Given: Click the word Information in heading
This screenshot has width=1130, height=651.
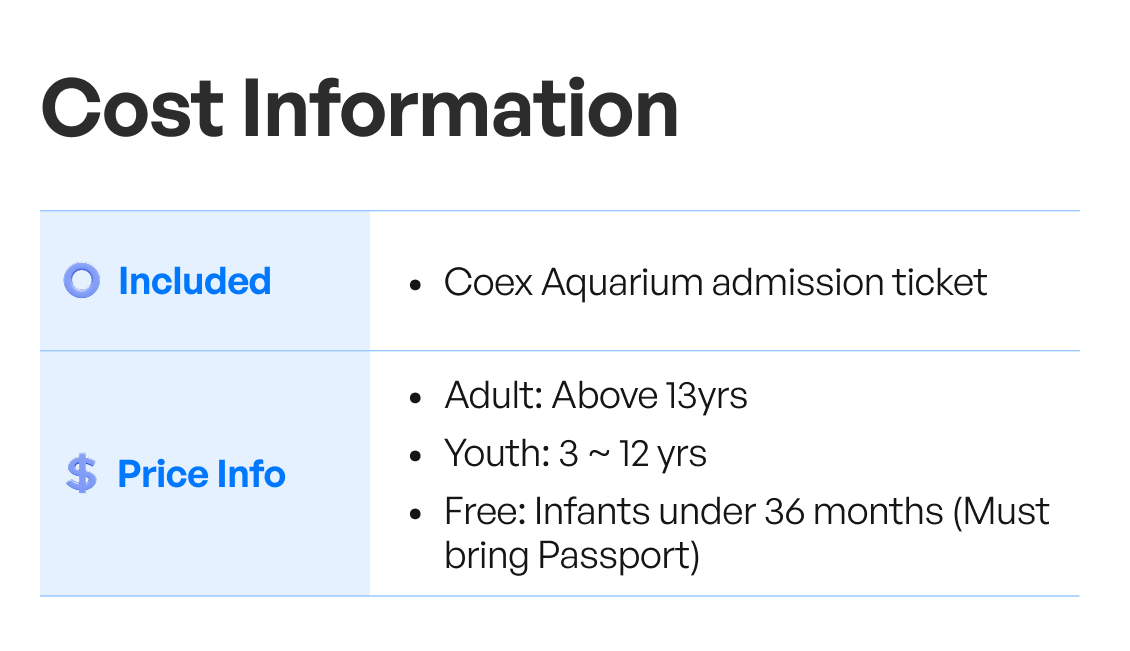Looking at the screenshot, I should point(460,109).
